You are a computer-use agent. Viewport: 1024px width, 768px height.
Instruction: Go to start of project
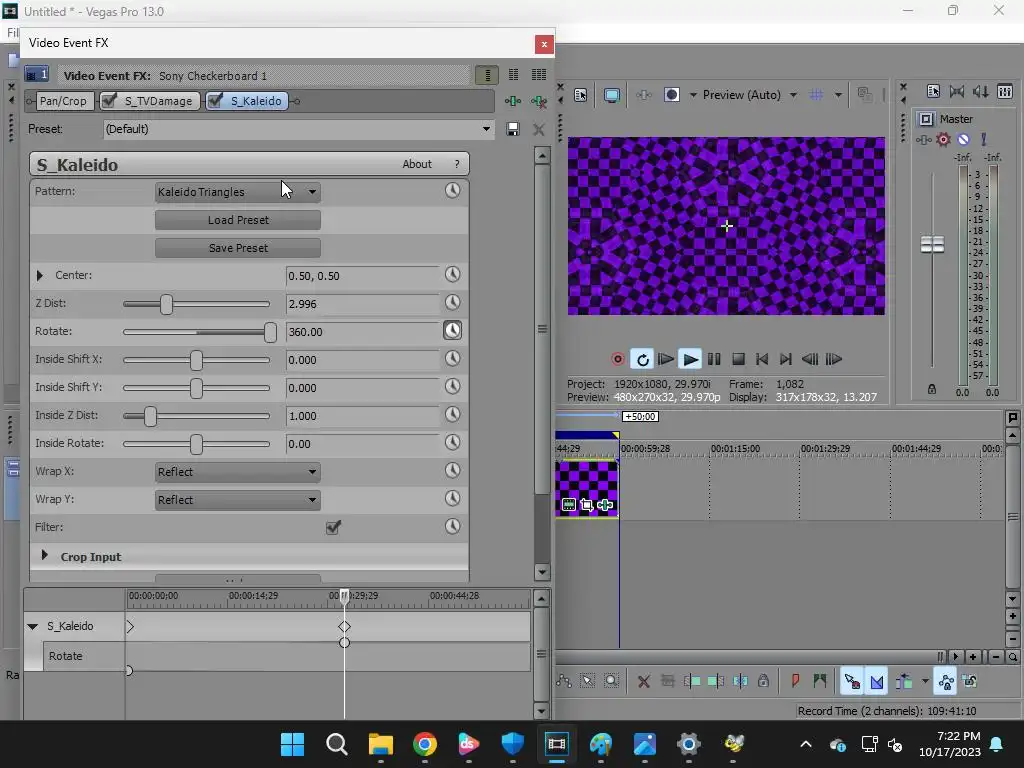coord(762,359)
